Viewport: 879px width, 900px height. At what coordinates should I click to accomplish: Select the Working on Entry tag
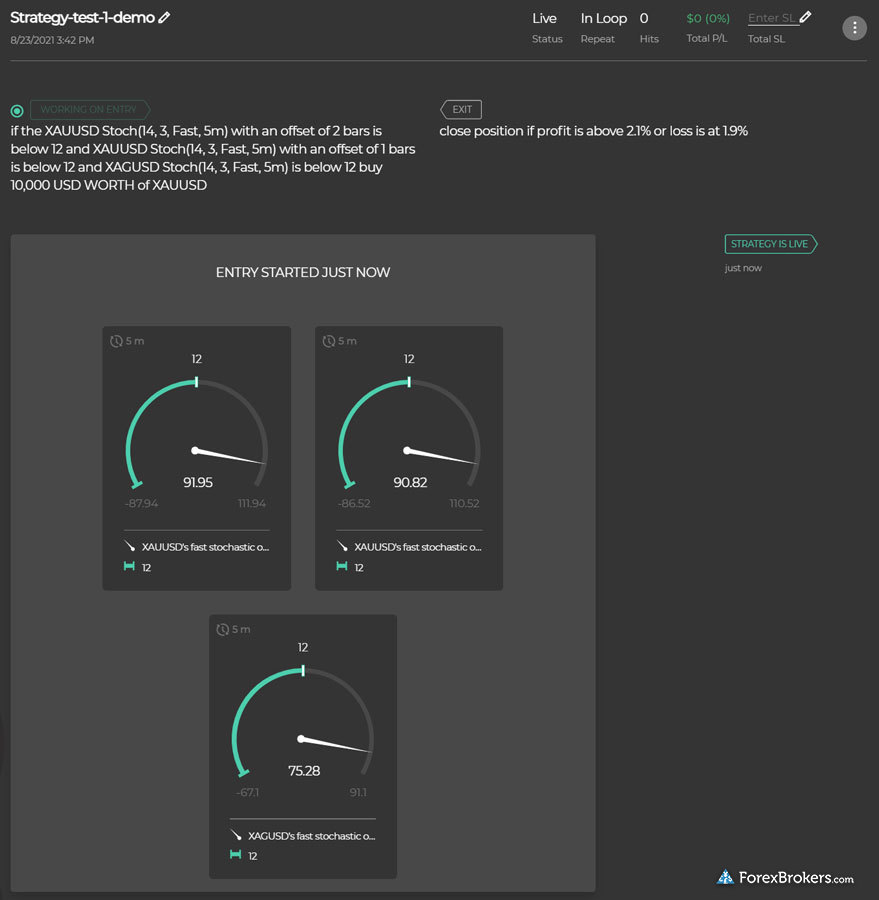click(x=90, y=110)
